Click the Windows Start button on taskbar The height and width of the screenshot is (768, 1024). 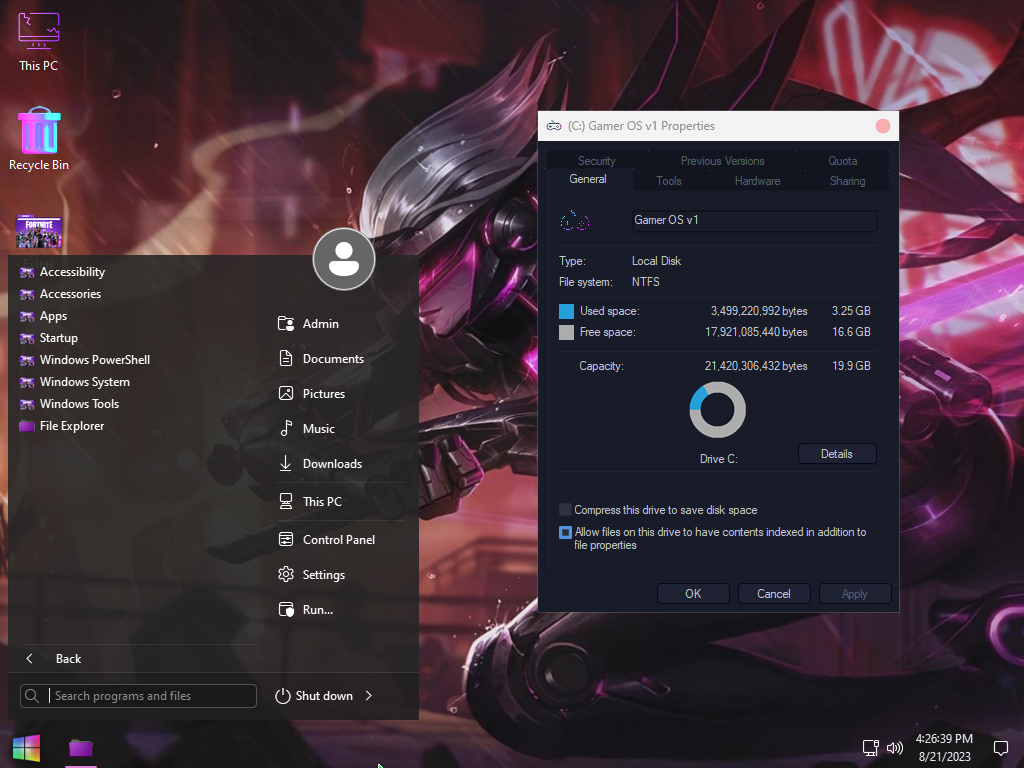pos(27,748)
